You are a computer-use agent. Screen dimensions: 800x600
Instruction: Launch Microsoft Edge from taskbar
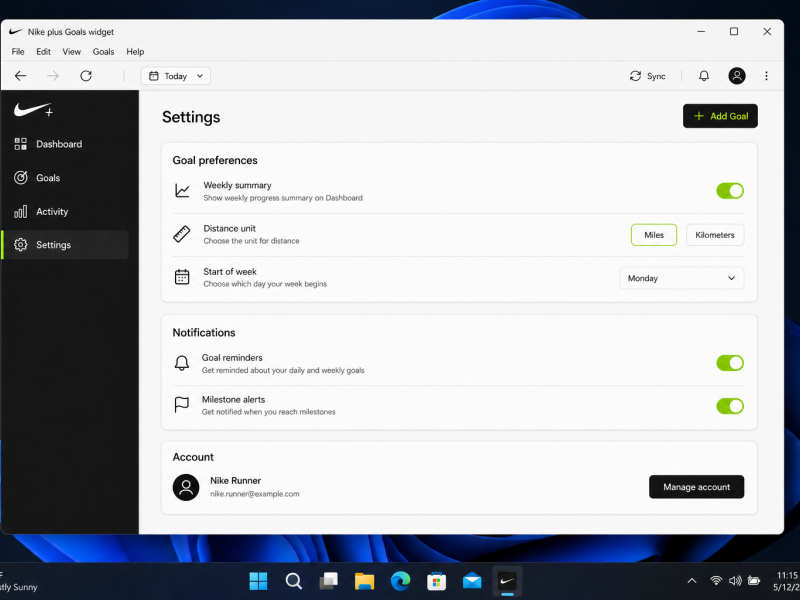pyautogui.click(x=401, y=581)
